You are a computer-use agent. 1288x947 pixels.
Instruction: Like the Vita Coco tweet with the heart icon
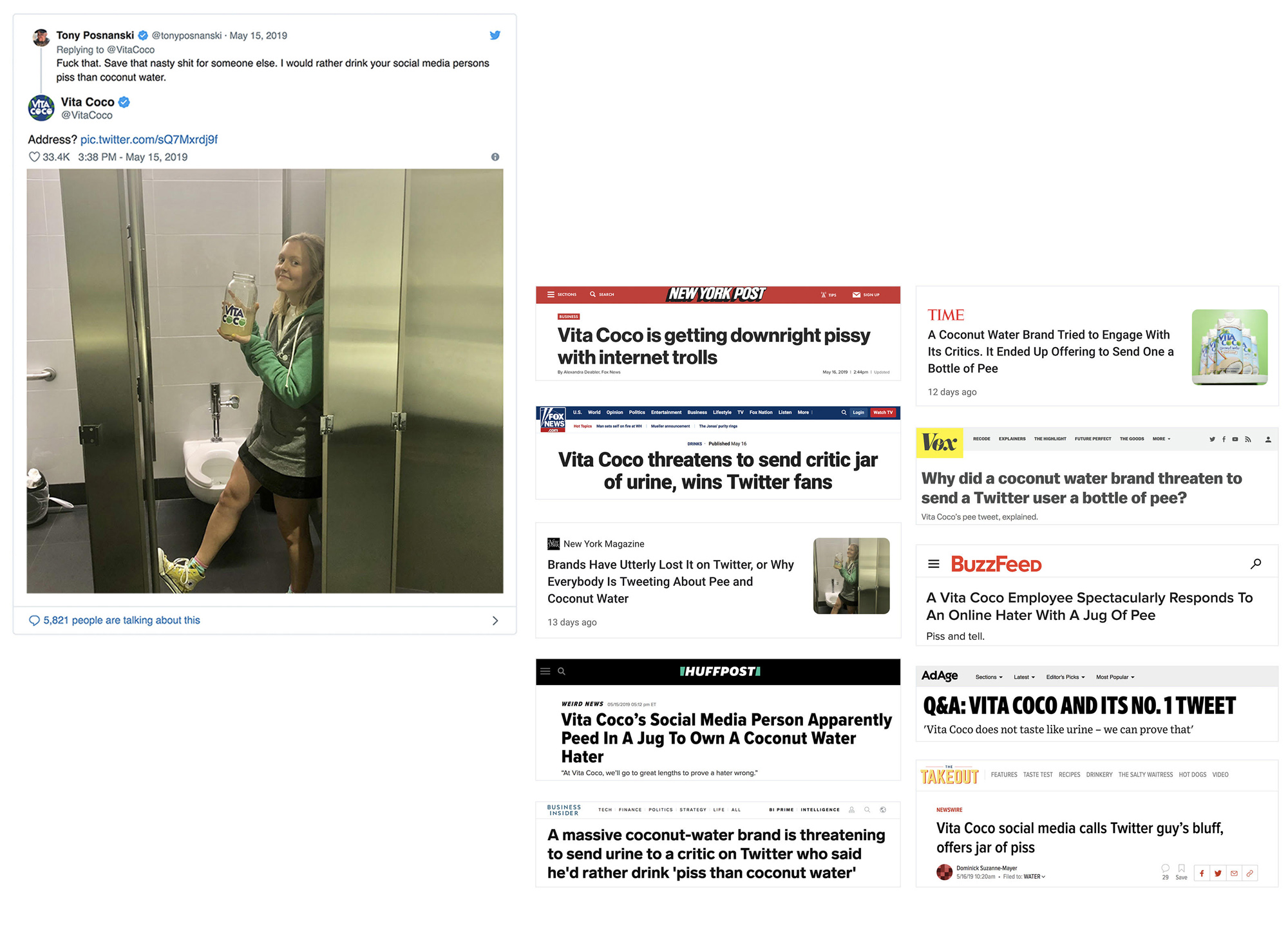click(x=34, y=157)
